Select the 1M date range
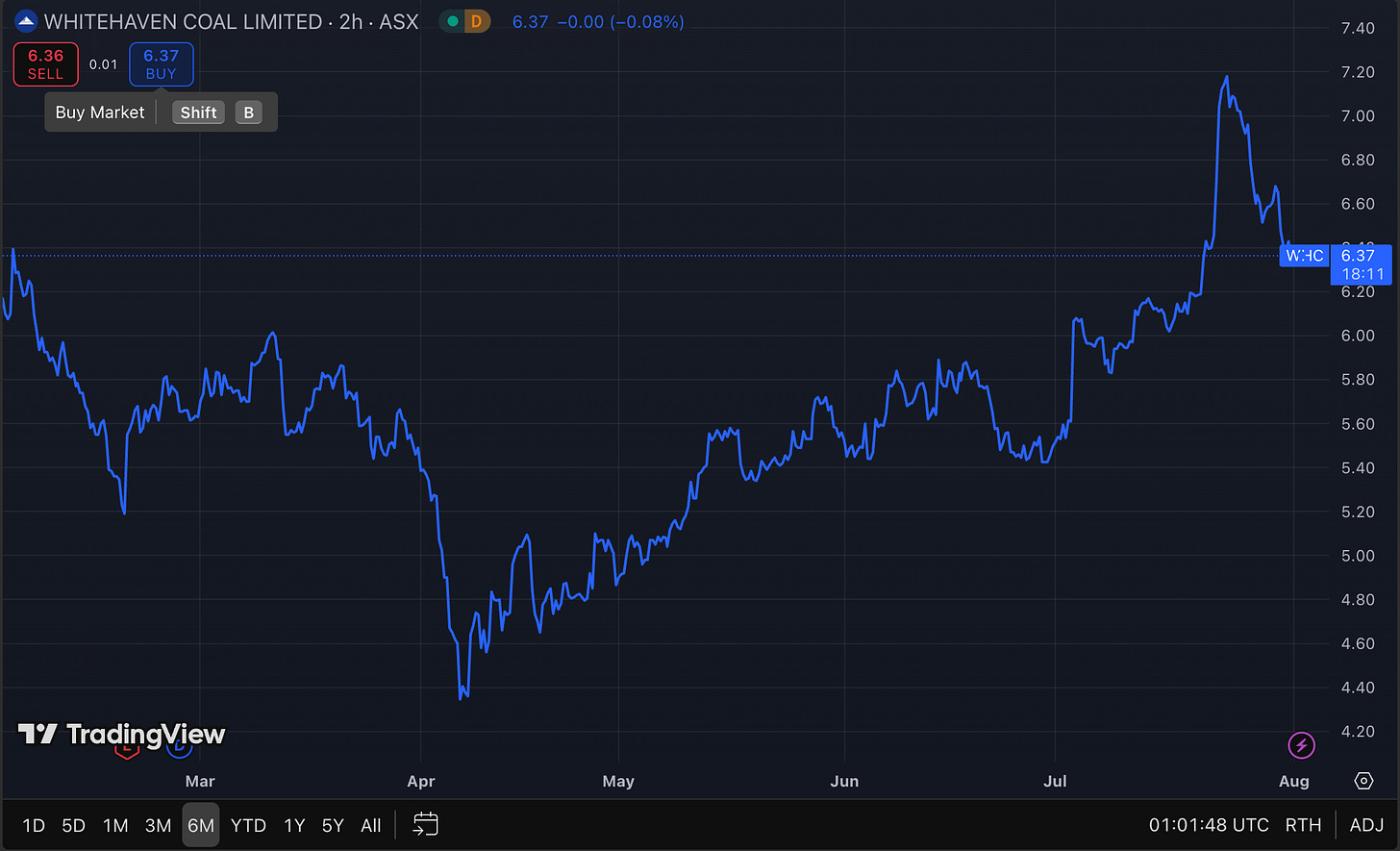This screenshot has height=851, width=1400. [115, 825]
